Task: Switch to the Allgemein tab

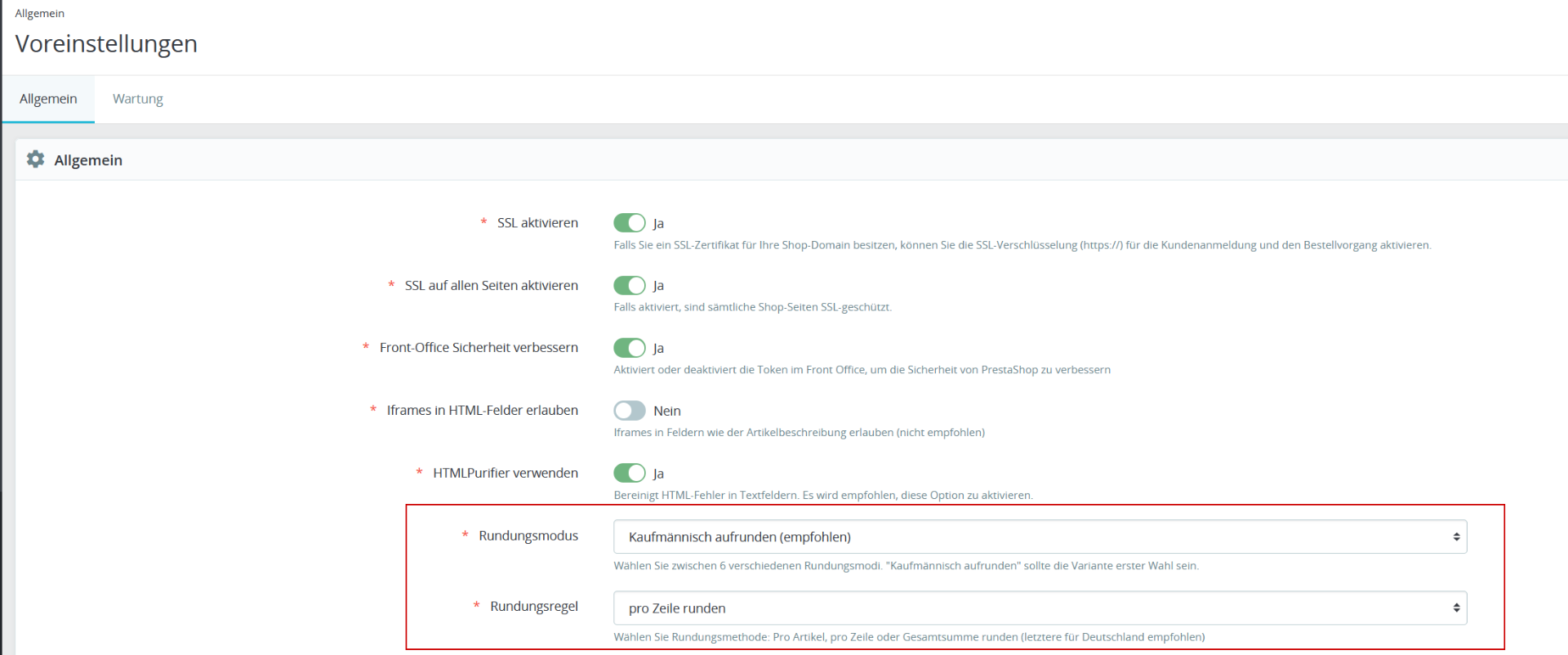Action: pyautogui.click(x=48, y=99)
